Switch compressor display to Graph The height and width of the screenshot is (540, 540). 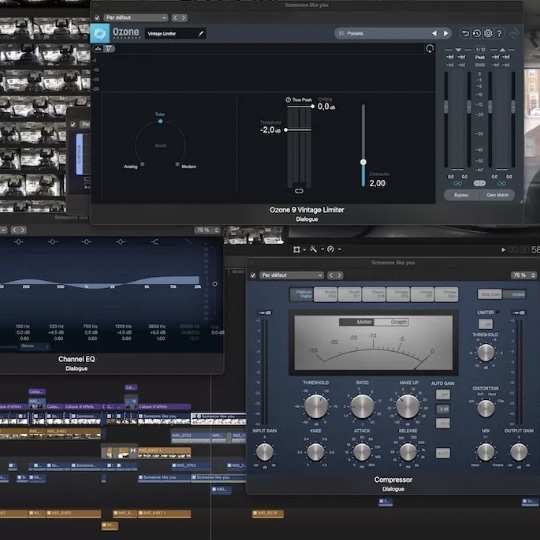(x=392, y=322)
